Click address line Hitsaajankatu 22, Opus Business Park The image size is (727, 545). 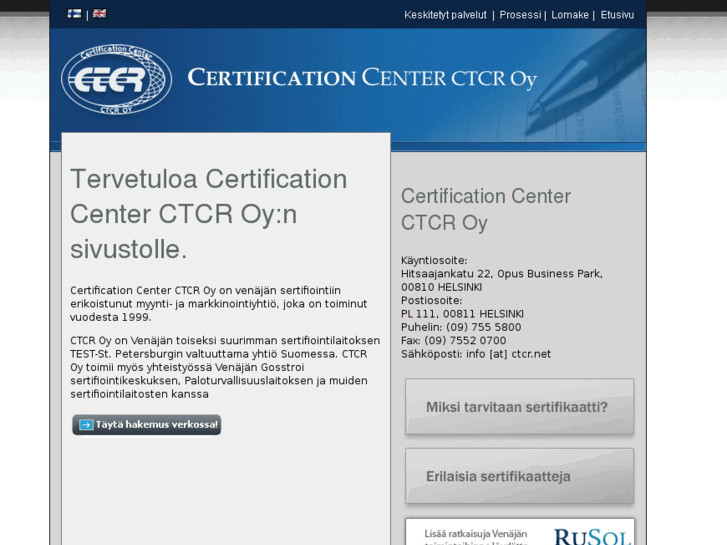coord(502,274)
